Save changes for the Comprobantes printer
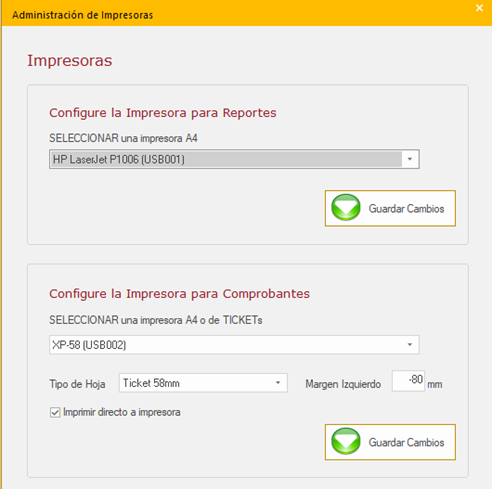492x489 pixels. [x=390, y=442]
